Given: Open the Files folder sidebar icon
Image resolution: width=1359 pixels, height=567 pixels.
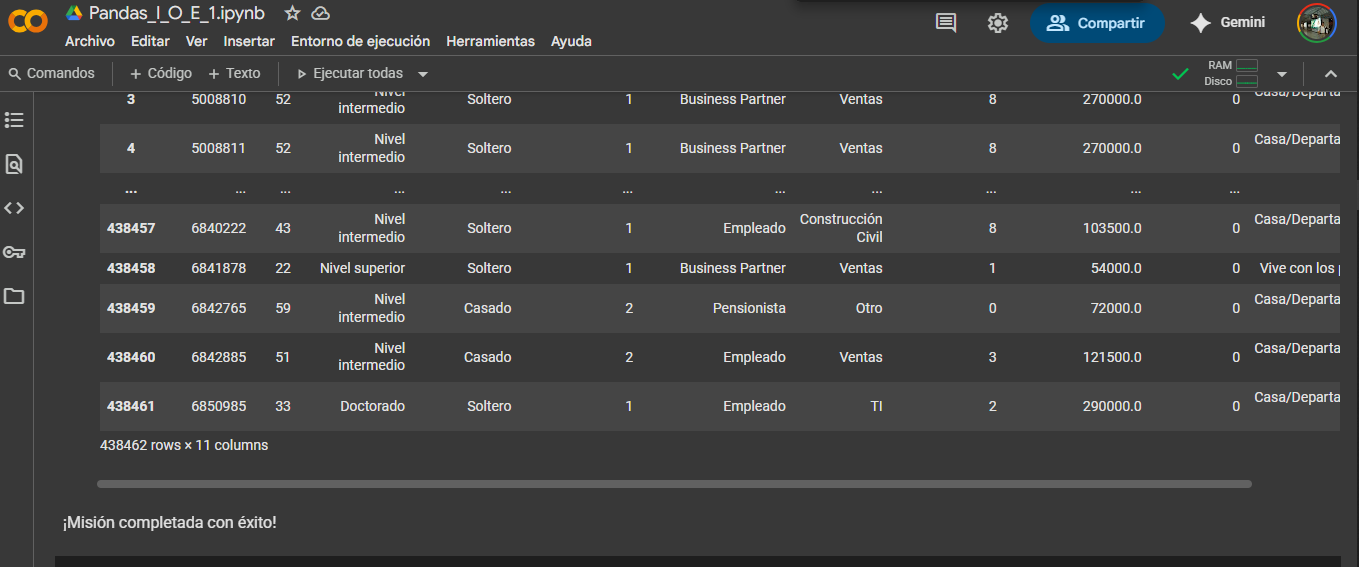Looking at the screenshot, I should (x=14, y=296).
